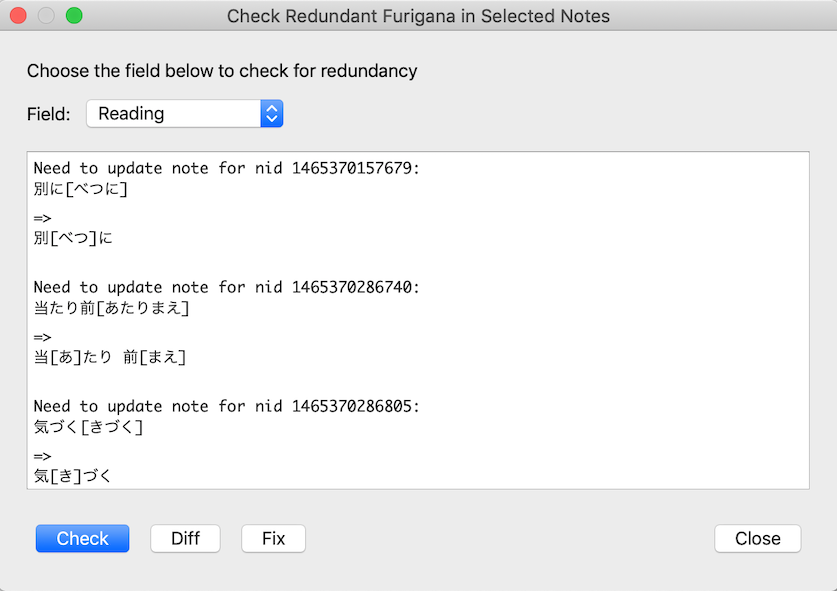Click the corrected text 当[あ]たり 前[まえ]
Viewport: 837px width, 591px height.
click(110, 357)
